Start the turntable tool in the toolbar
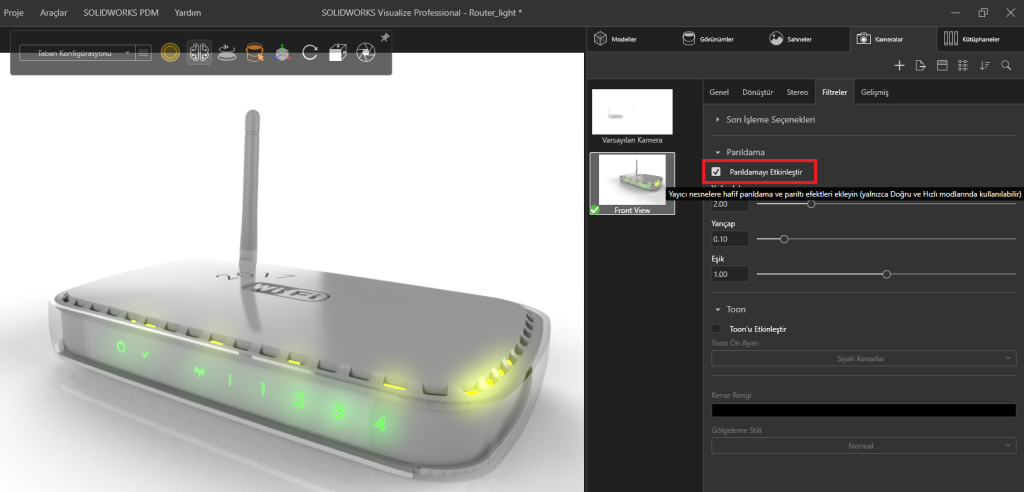The image size is (1024, 492). [x=228, y=53]
